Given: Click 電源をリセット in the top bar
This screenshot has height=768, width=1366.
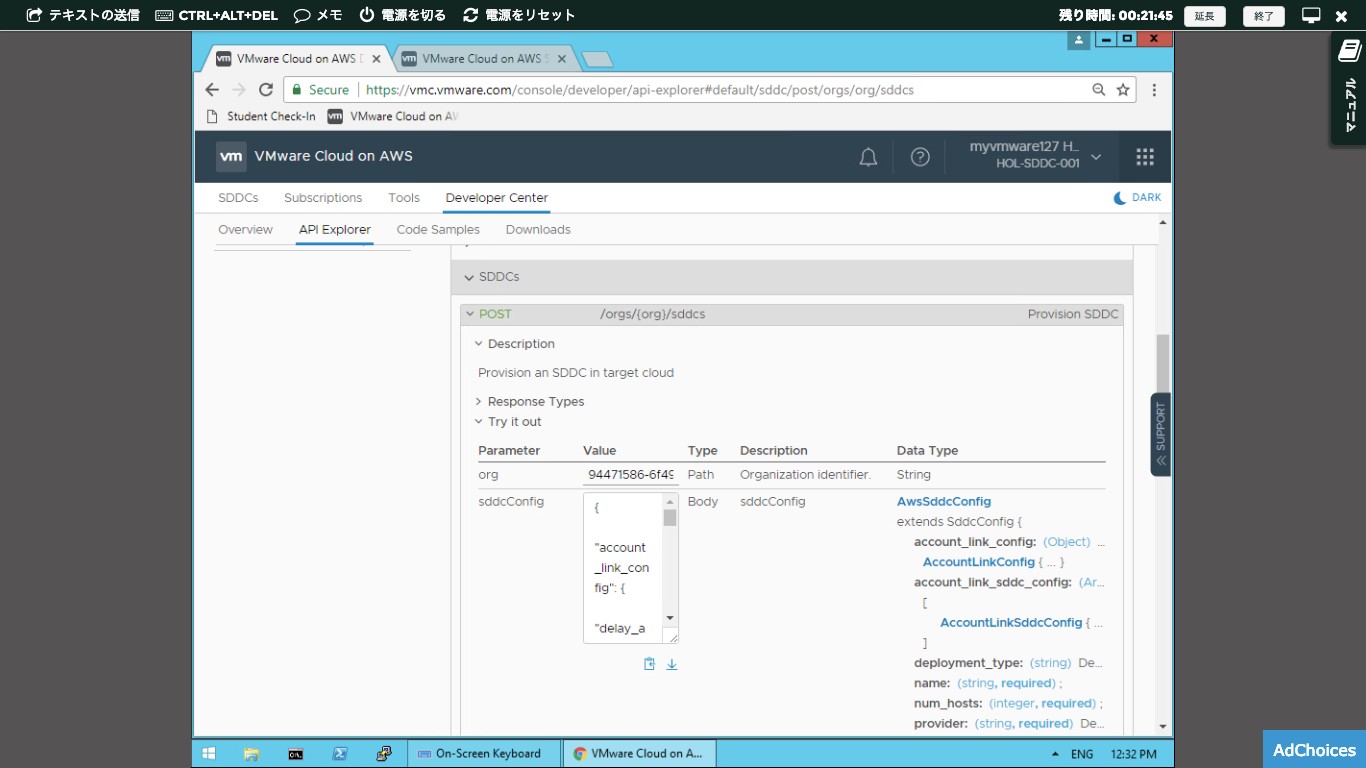Looking at the screenshot, I should 519,15.
